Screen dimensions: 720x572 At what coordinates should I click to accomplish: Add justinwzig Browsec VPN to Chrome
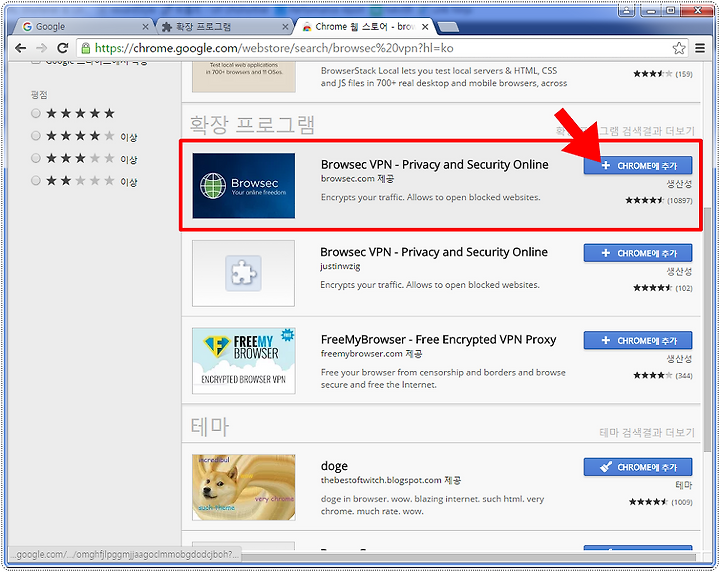coord(638,253)
